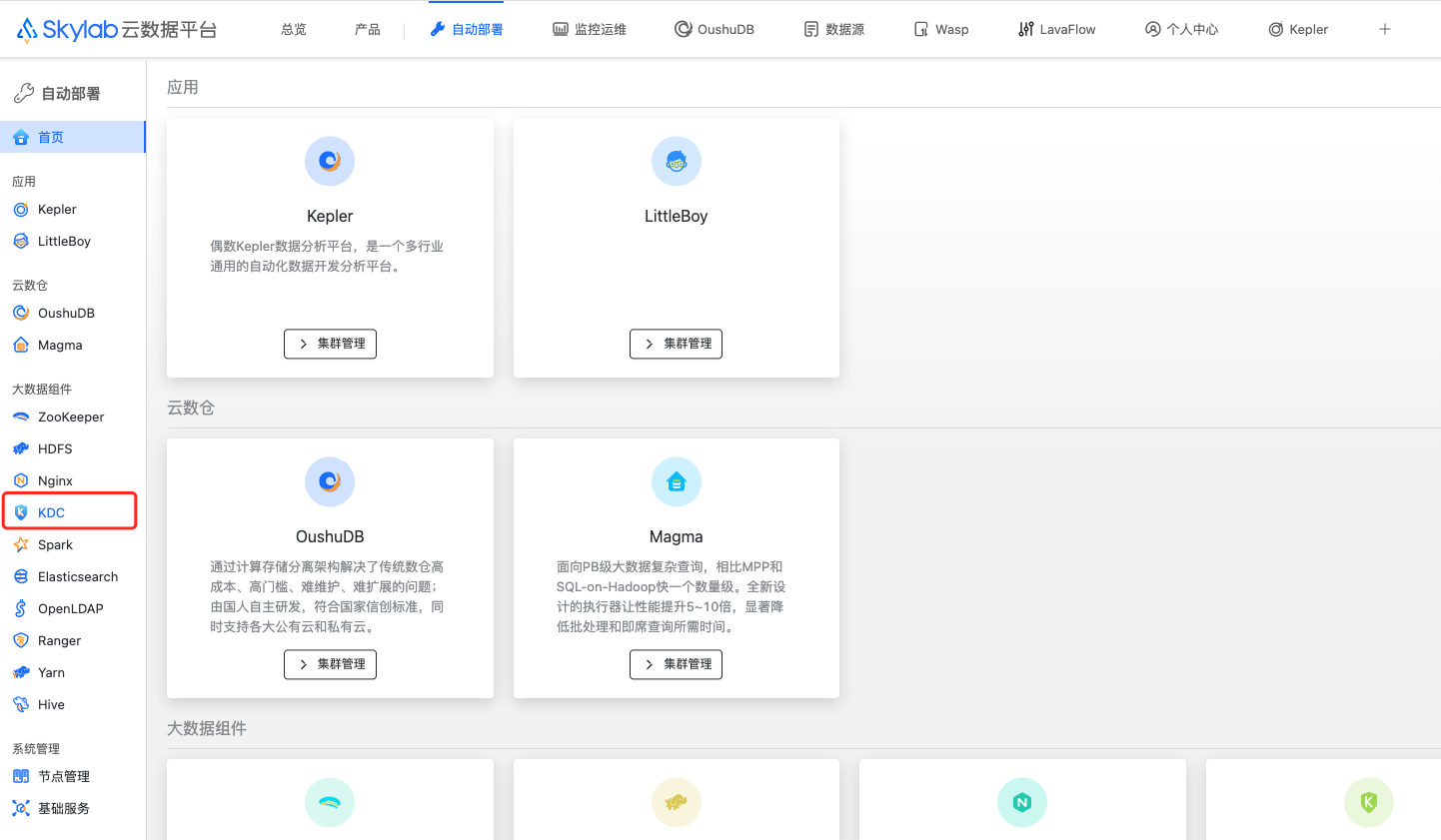The height and width of the screenshot is (840, 1441).
Task: Select Elasticsearch in the sidebar
Action: (72, 576)
